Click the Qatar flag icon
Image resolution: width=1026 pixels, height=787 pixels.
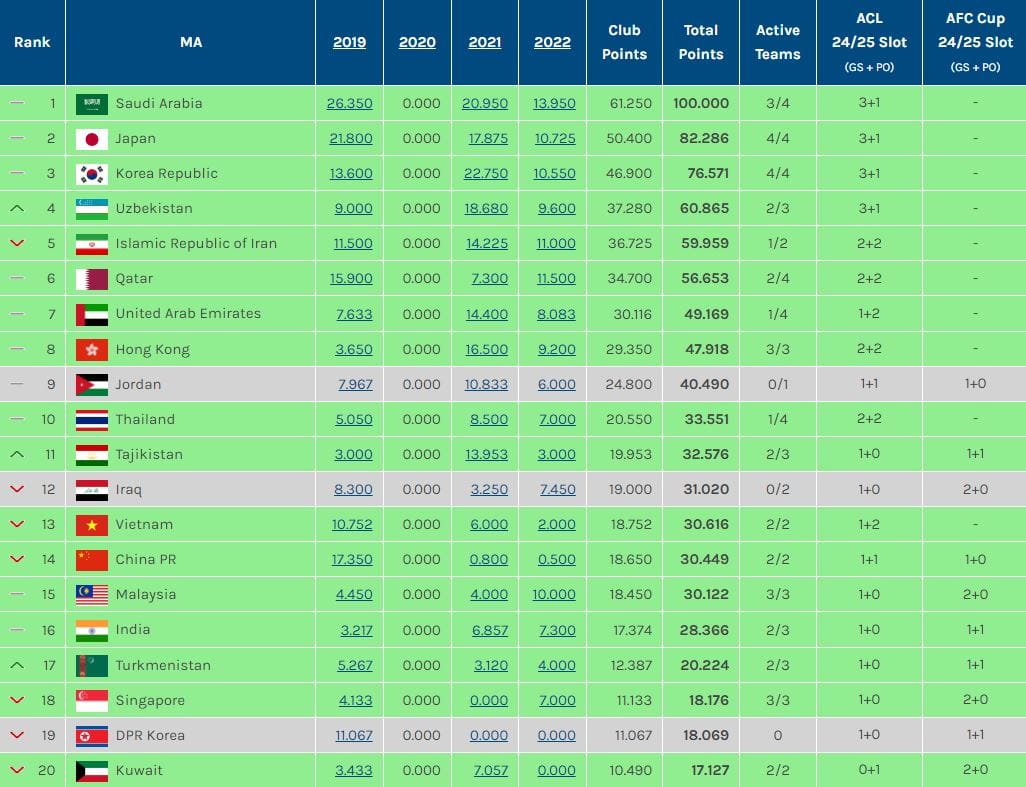click(x=92, y=279)
